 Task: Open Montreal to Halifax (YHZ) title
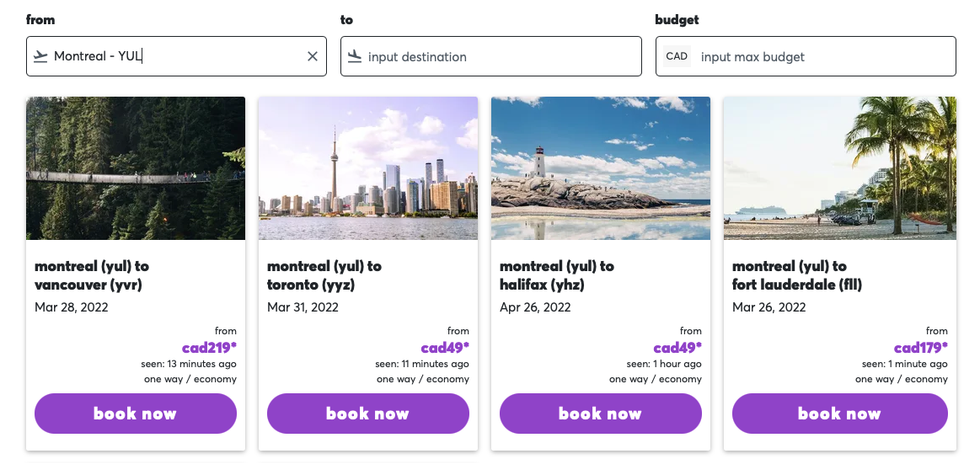(557, 276)
